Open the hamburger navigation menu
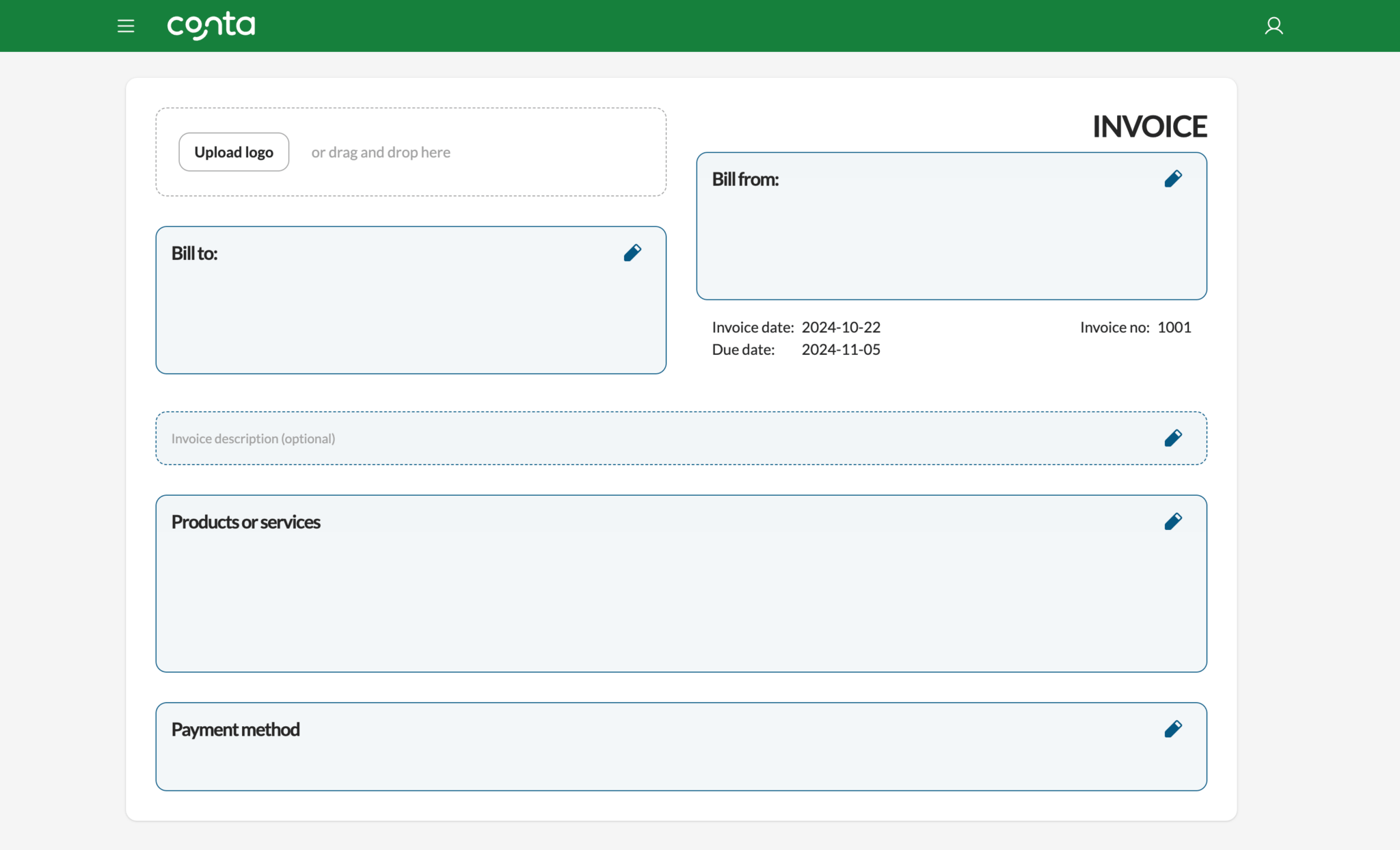1400x850 pixels. coord(126,25)
